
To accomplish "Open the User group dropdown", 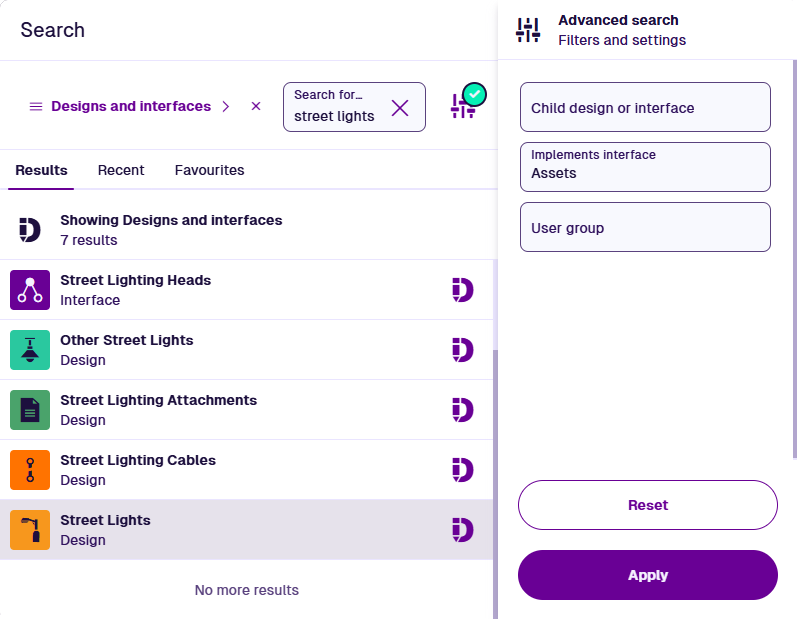I will 645,227.
